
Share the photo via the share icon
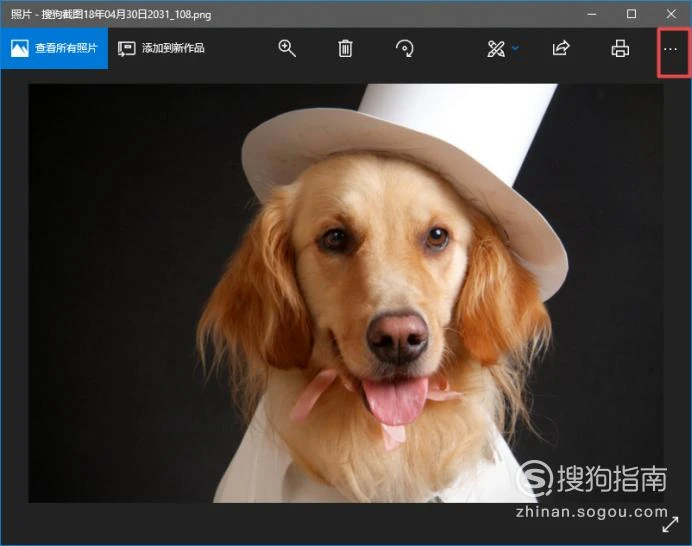pyautogui.click(x=561, y=49)
